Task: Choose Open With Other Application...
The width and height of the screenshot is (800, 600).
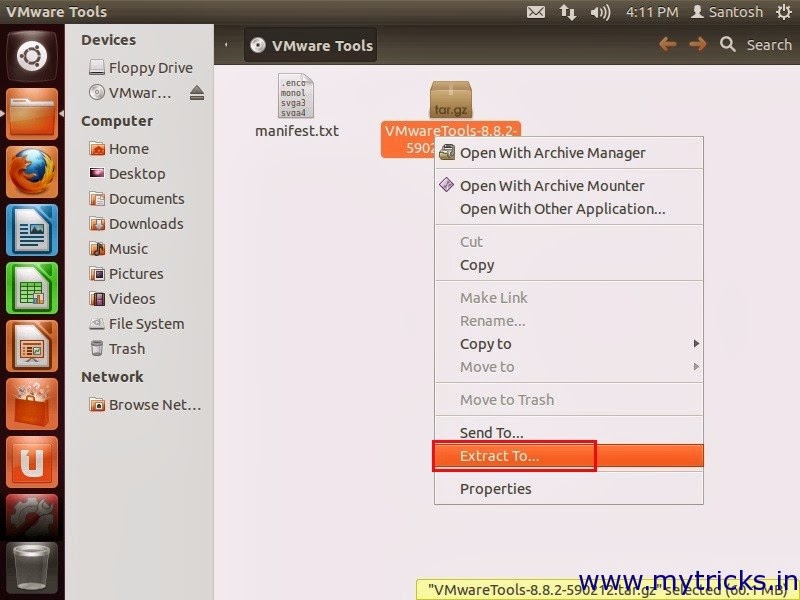Action: pos(568,209)
